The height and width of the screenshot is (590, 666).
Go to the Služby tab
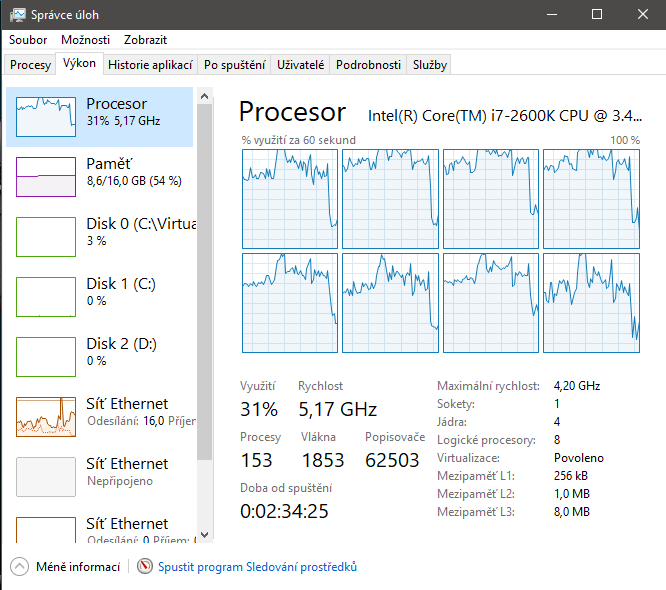coord(430,65)
